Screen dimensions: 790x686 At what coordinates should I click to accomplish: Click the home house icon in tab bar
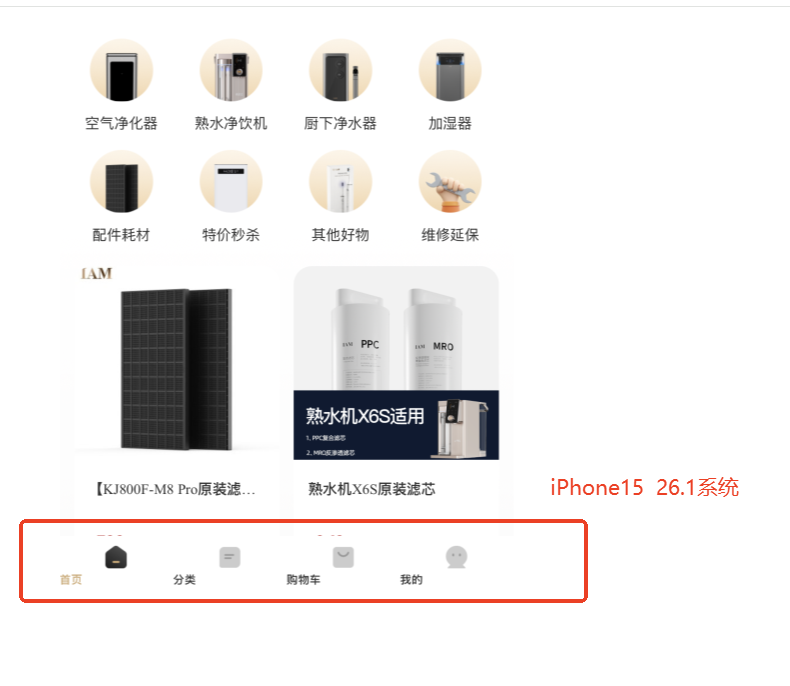pyautogui.click(x=116, y=557)
